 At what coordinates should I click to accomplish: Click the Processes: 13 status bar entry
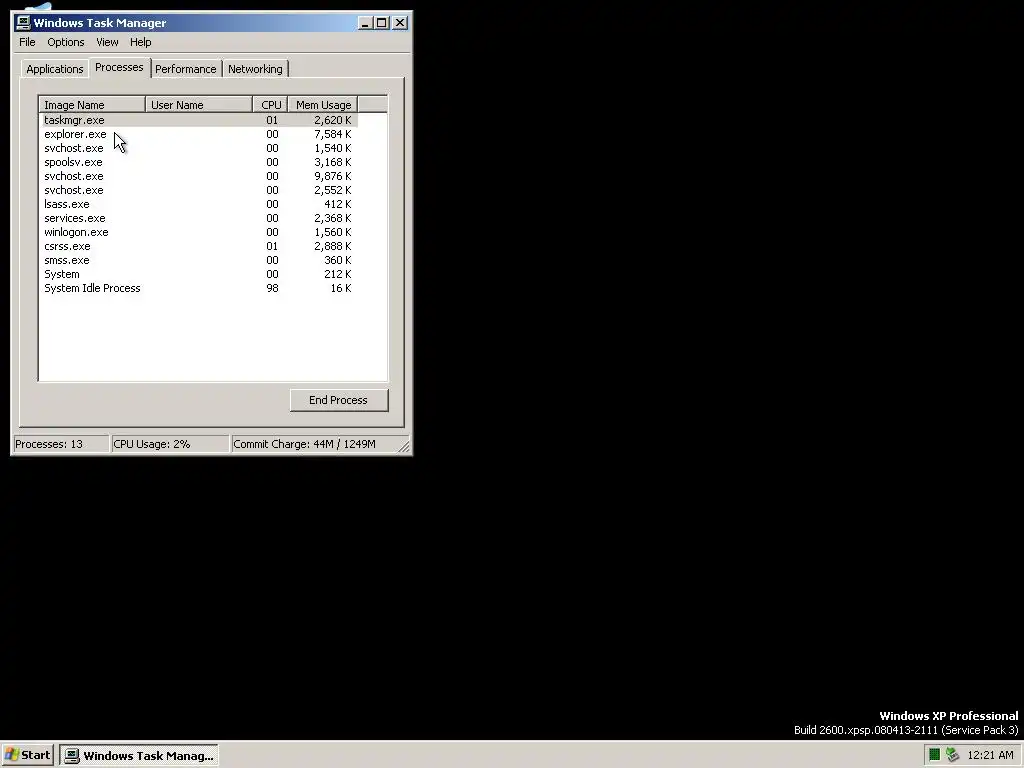coord(61,444)
